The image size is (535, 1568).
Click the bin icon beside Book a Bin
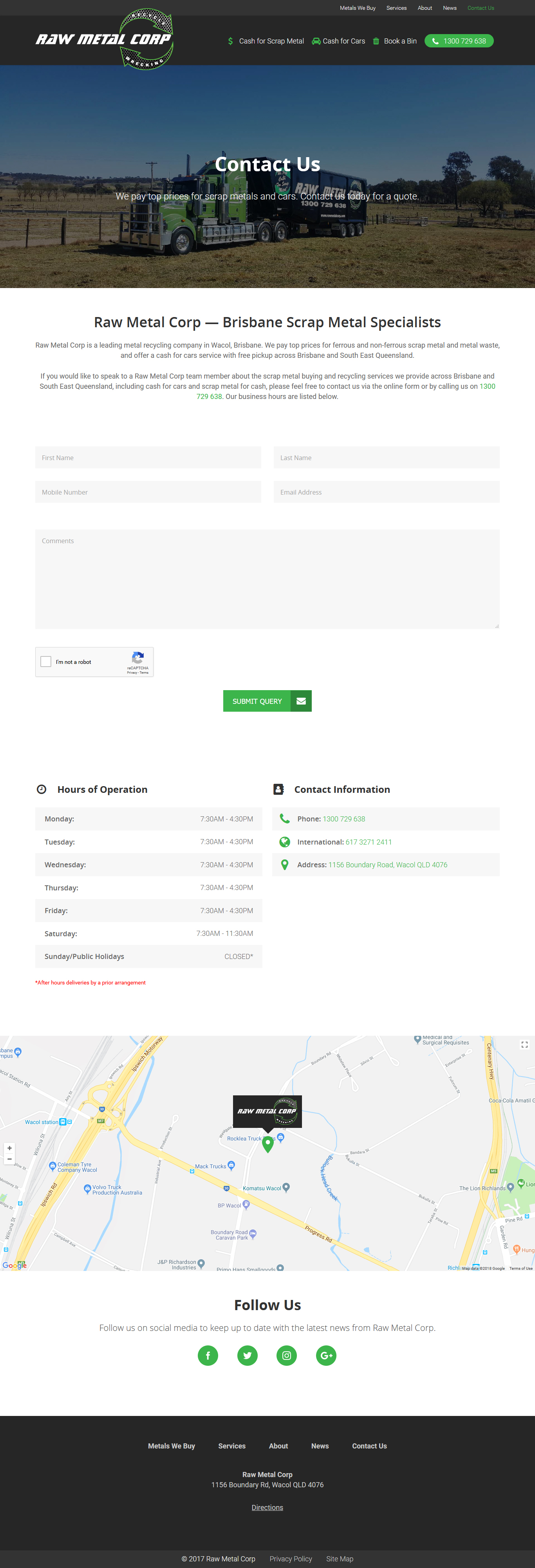coord(376,42)
